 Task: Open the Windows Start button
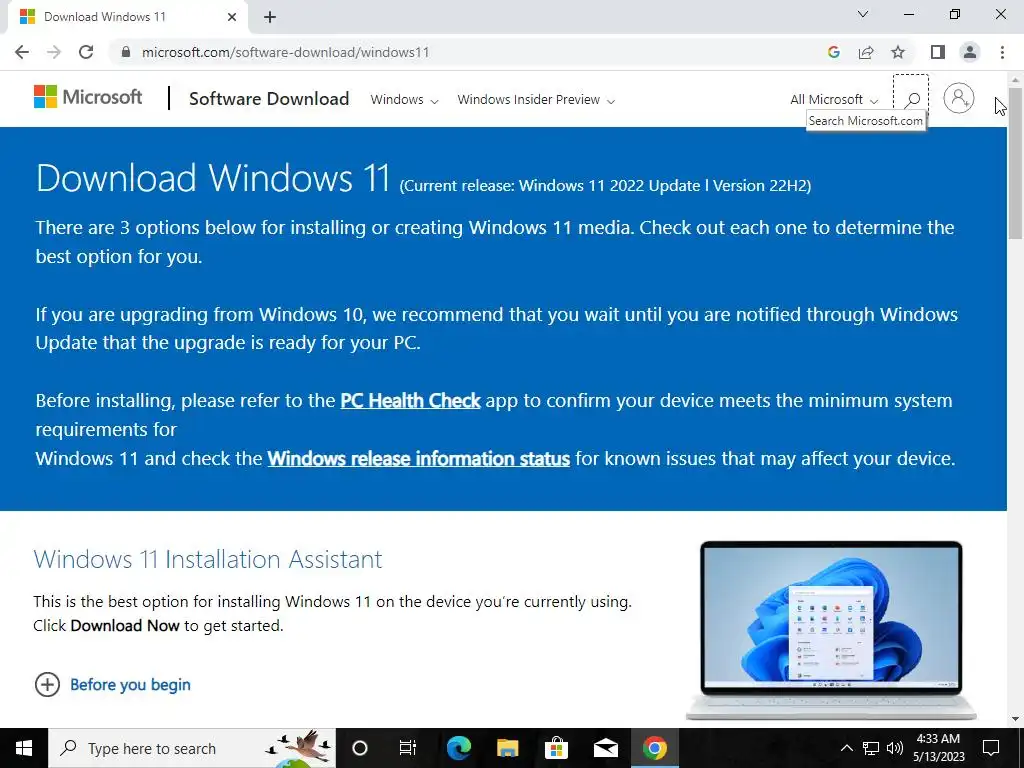[24, 748]
